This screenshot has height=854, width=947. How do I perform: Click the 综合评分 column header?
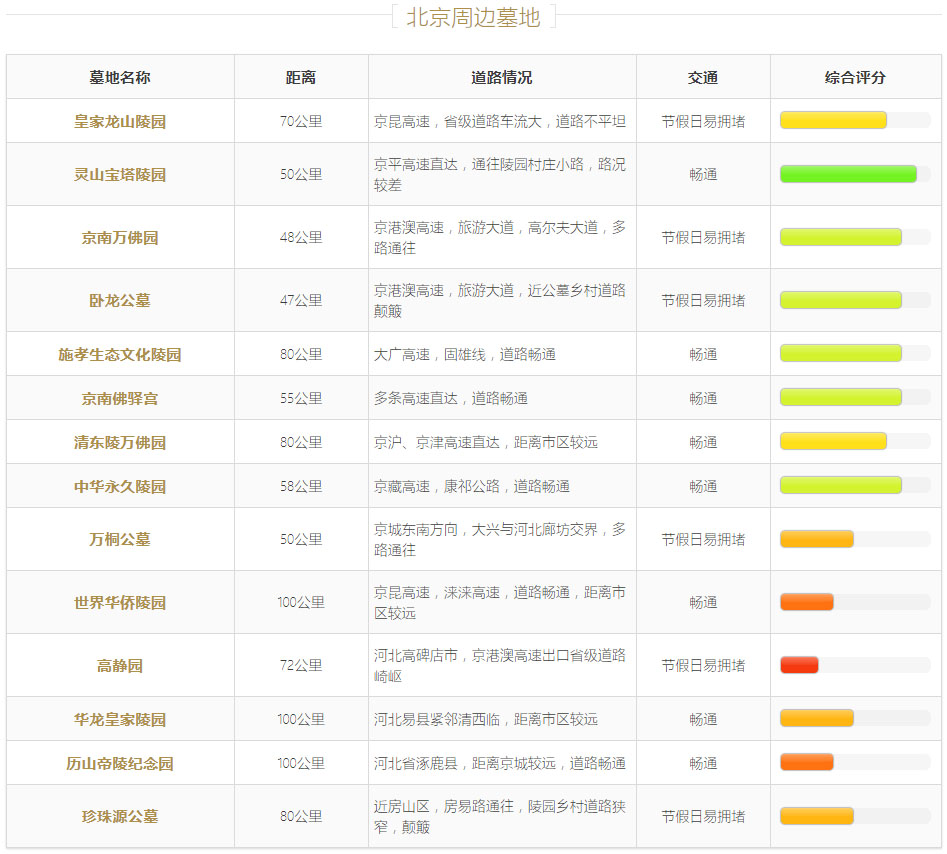pyautogui.click(x=855, y=77)
